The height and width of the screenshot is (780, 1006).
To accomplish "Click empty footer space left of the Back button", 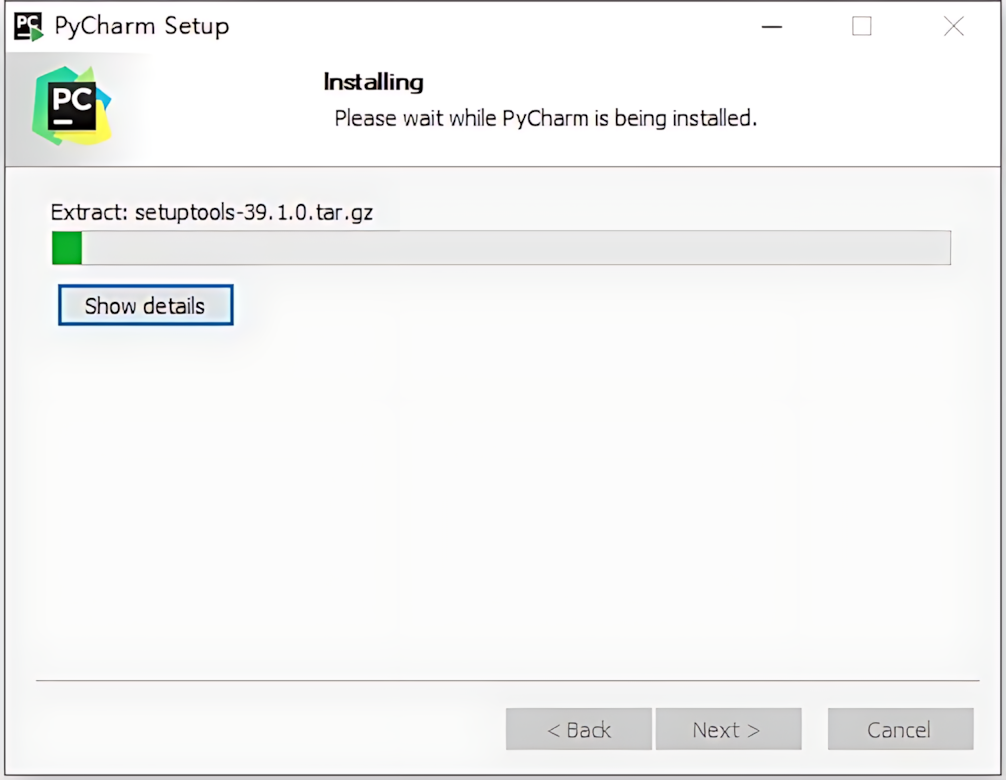I will pos(269,729).
